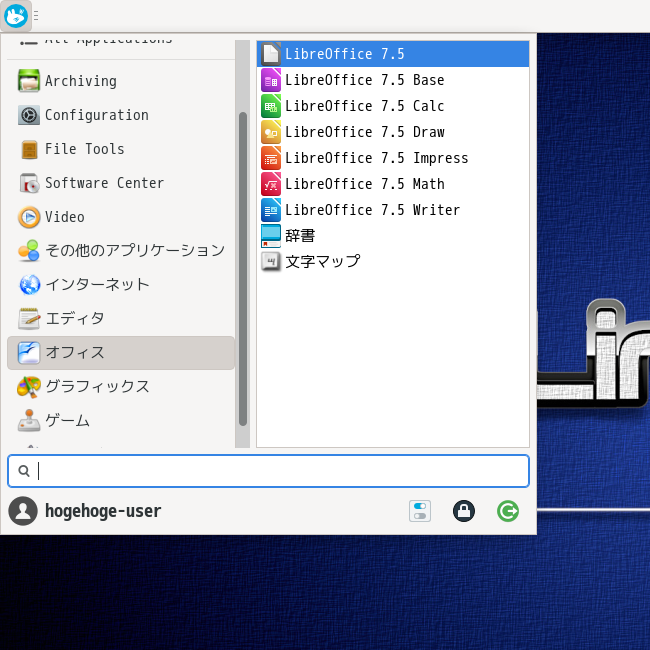Select the Video category
Viewport: 650px width, 650px height.
coord(121,217)
